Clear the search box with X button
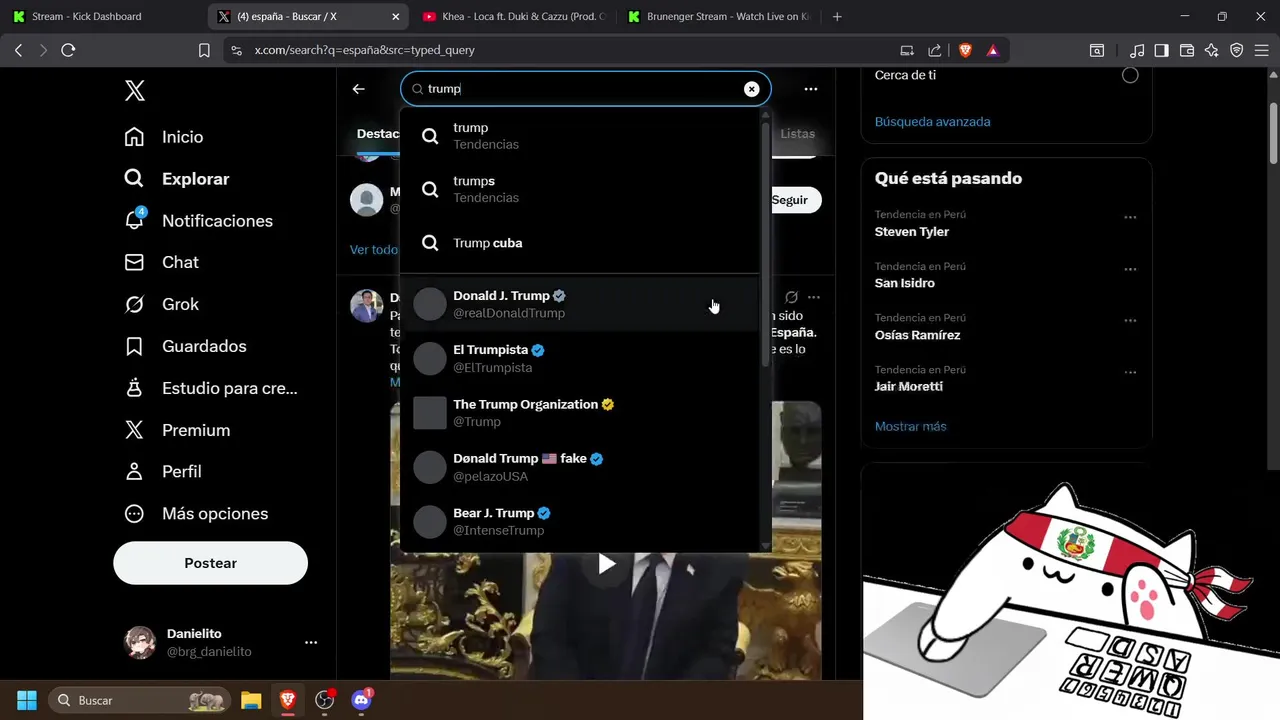The height and width of the screenshot is (720, 1280). [751, 89]
